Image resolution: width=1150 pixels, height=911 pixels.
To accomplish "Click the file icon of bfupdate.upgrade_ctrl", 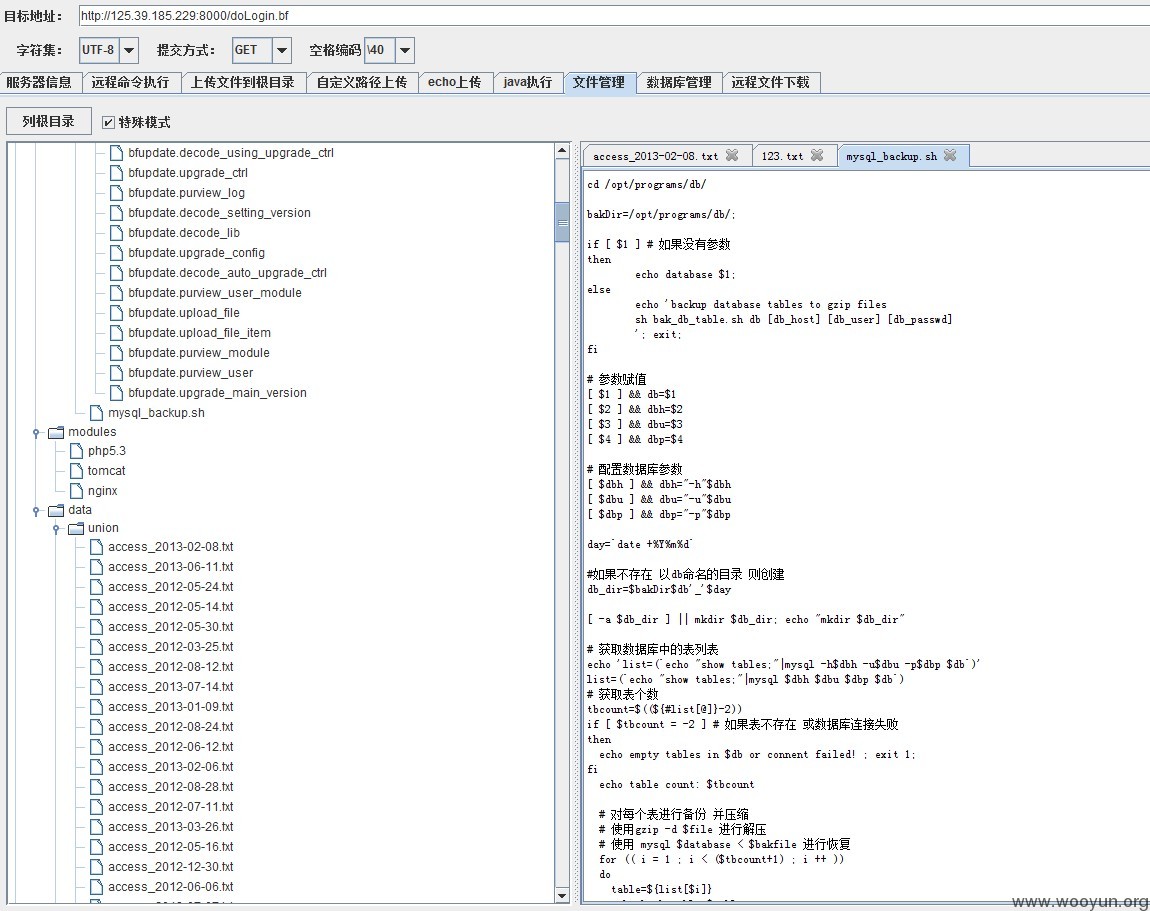I will (x=116, y=173).
